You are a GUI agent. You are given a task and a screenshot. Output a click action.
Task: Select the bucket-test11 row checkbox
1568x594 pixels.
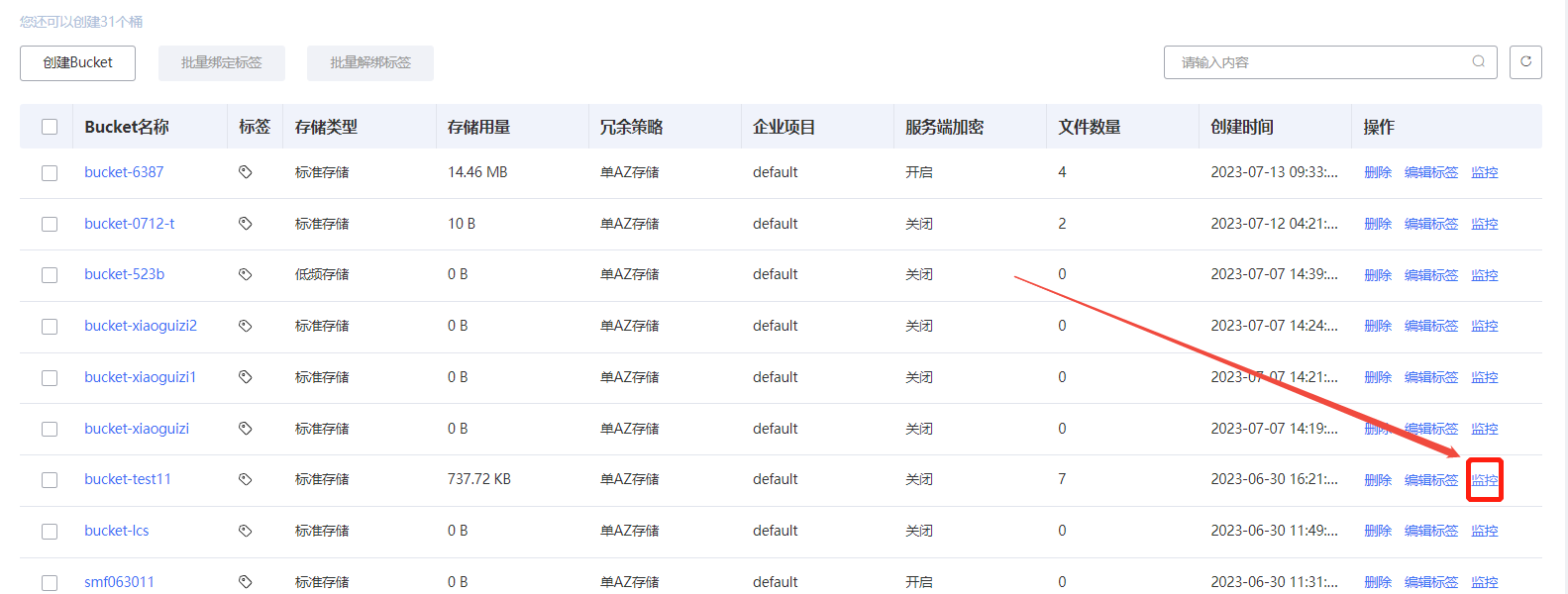[50, 480]
